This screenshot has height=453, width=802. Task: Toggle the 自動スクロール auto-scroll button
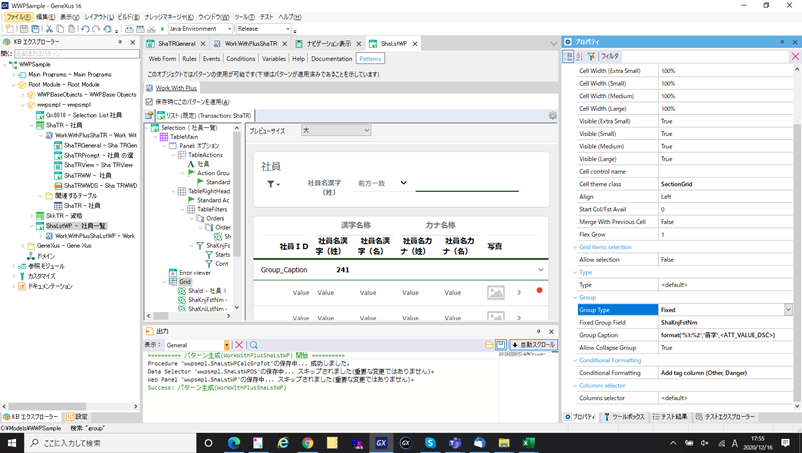[533, 345]
